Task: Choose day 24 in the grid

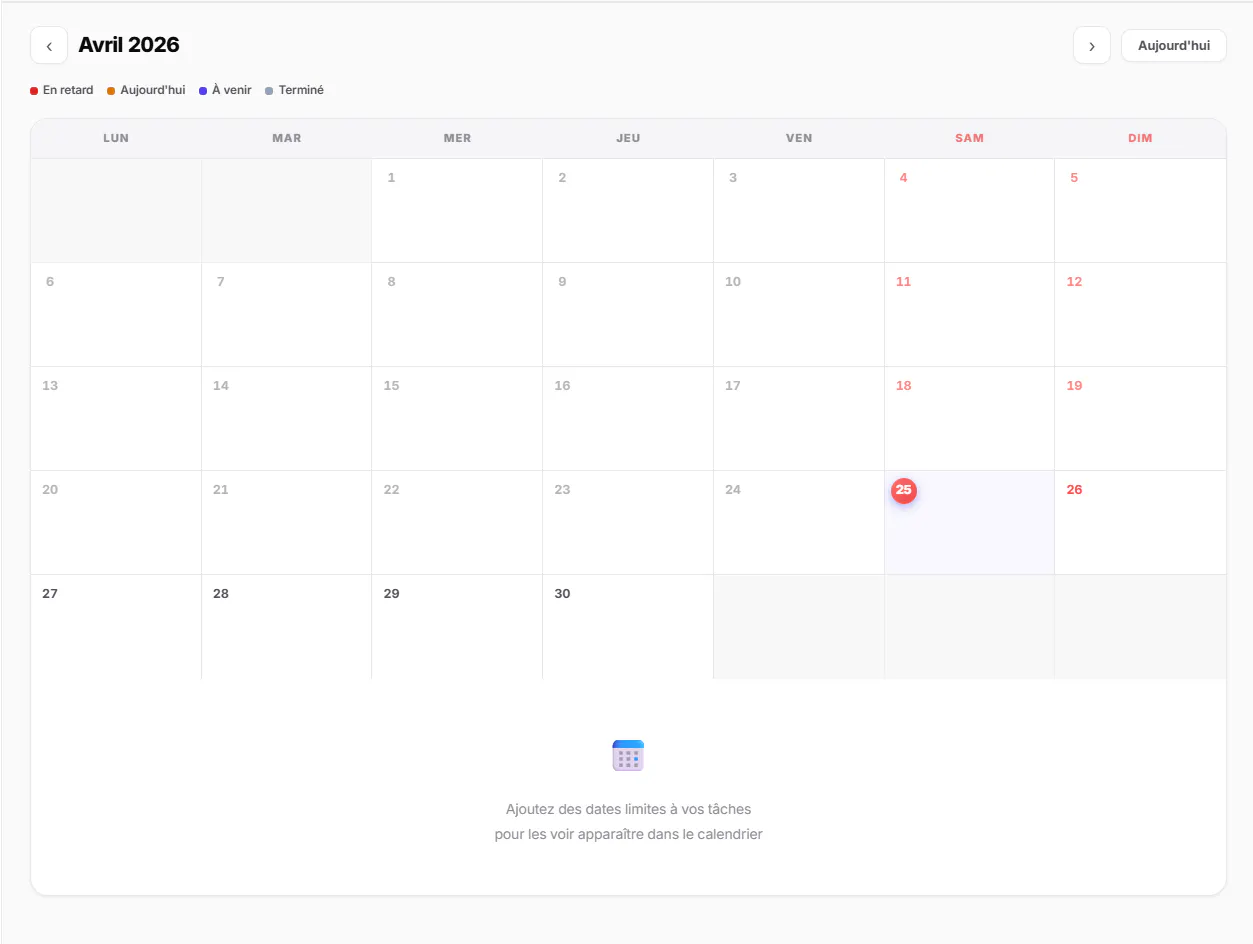Action: 799,522
